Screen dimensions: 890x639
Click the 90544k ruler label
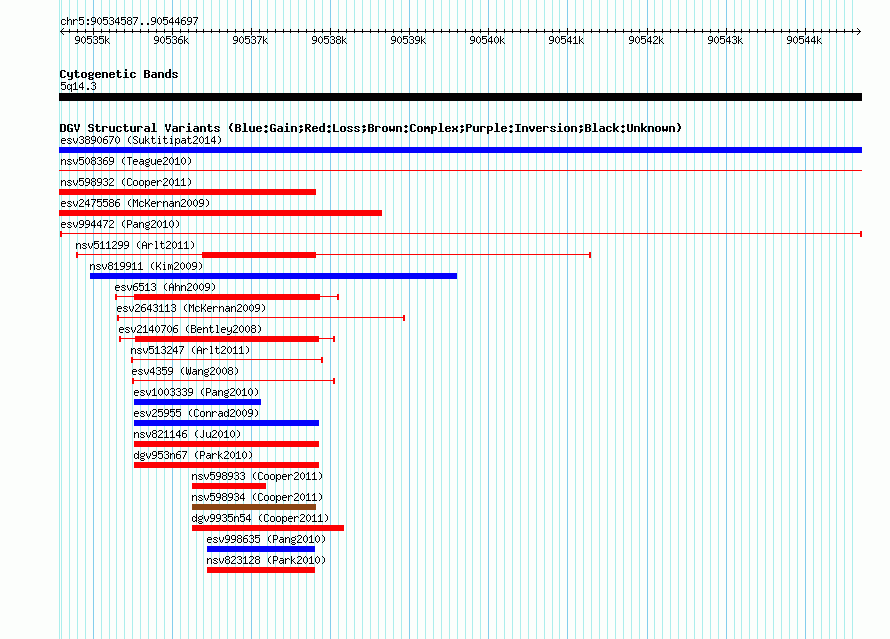(804, 40)
